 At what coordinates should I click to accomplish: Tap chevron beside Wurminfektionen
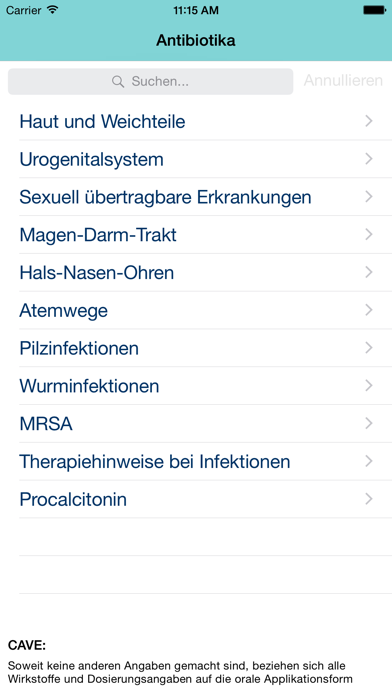pyautogui.click(x=368, y=386)
